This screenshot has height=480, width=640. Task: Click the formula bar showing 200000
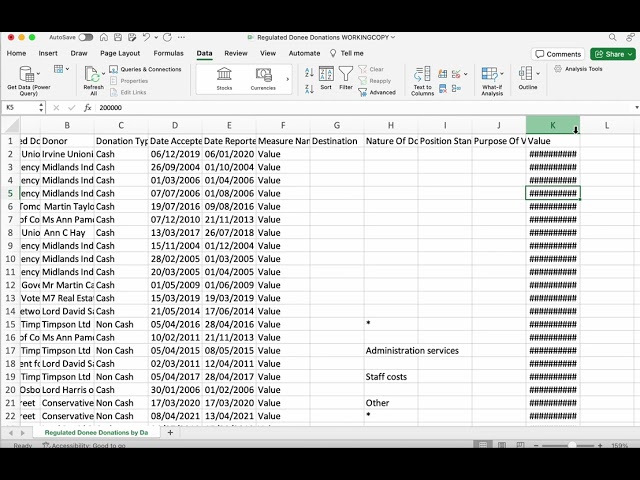pyautogui.click(x=363, y=108)
